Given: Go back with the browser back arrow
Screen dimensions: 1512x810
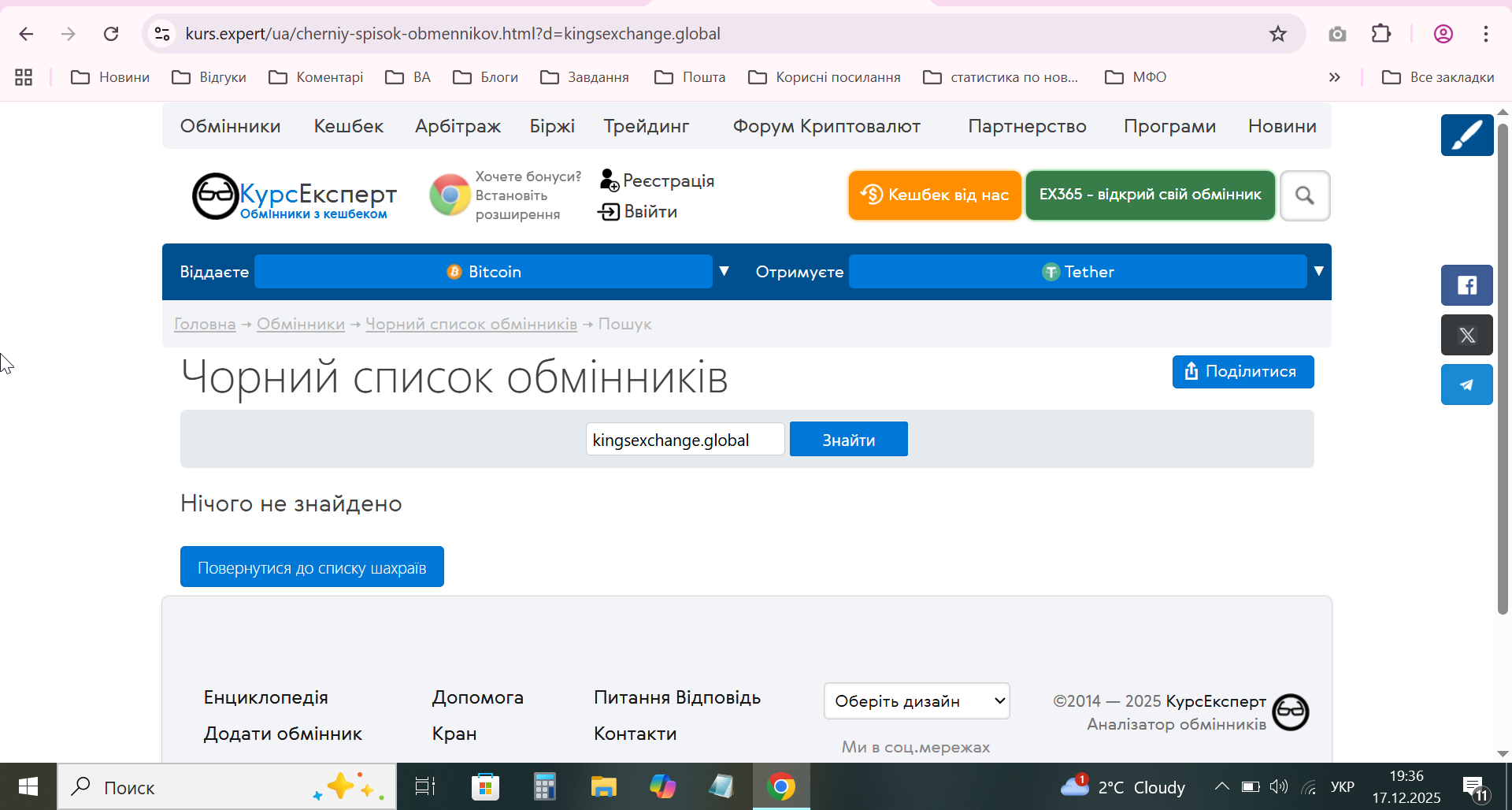Looking at the screenshot, I should [x=26, y=34].
